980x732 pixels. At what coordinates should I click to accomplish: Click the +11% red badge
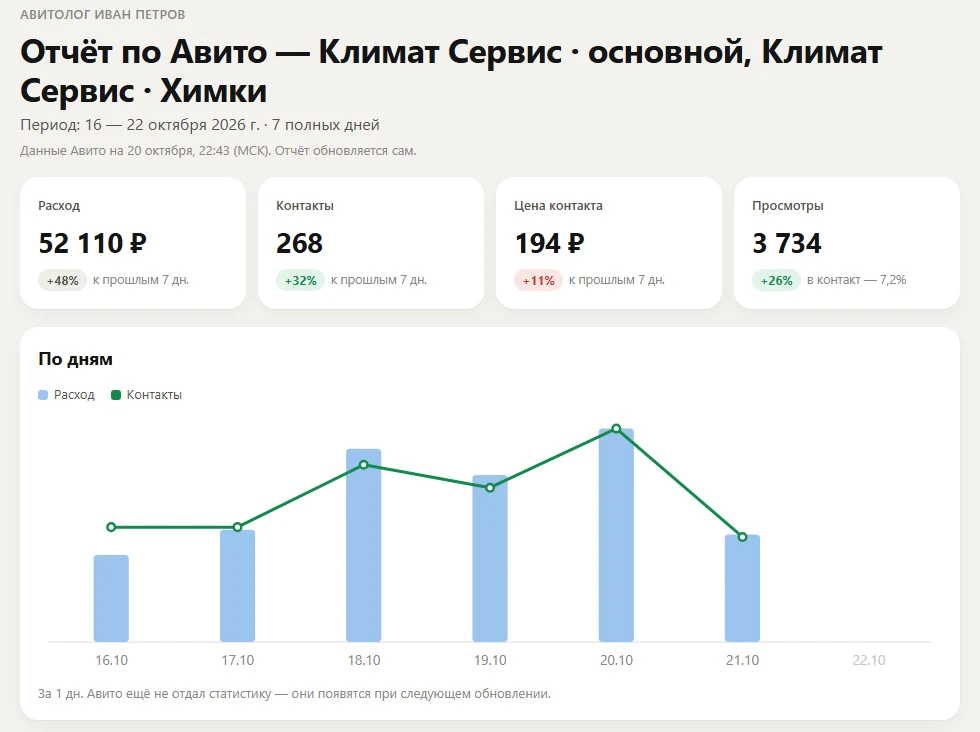539,281
